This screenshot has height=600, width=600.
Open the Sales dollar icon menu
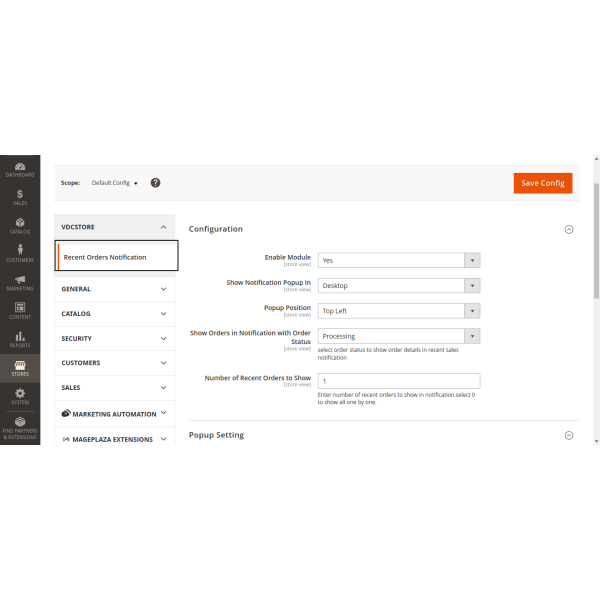19,197
